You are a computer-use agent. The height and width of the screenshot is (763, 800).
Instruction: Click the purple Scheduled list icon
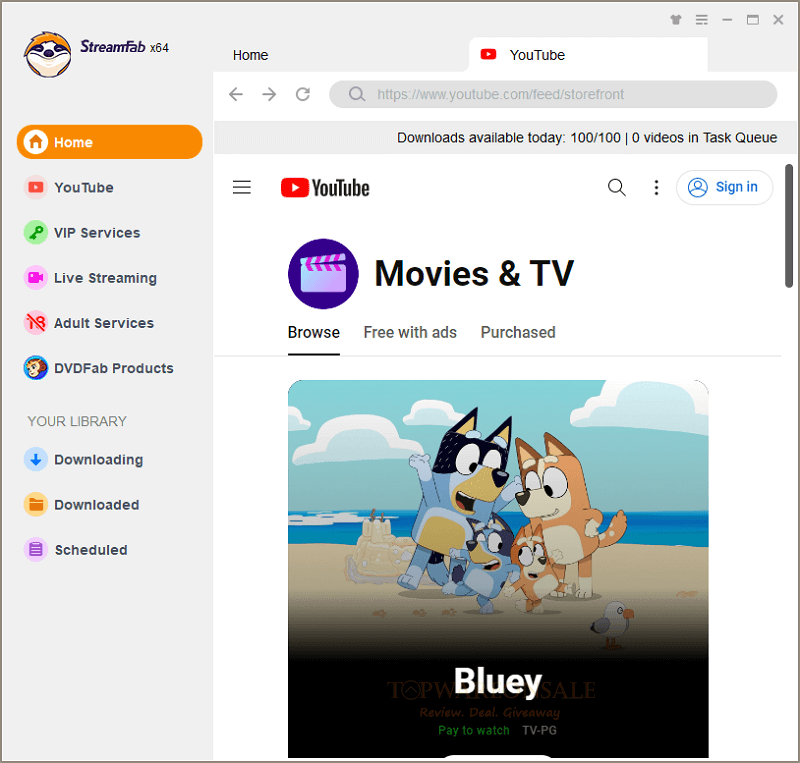[36, 550]
